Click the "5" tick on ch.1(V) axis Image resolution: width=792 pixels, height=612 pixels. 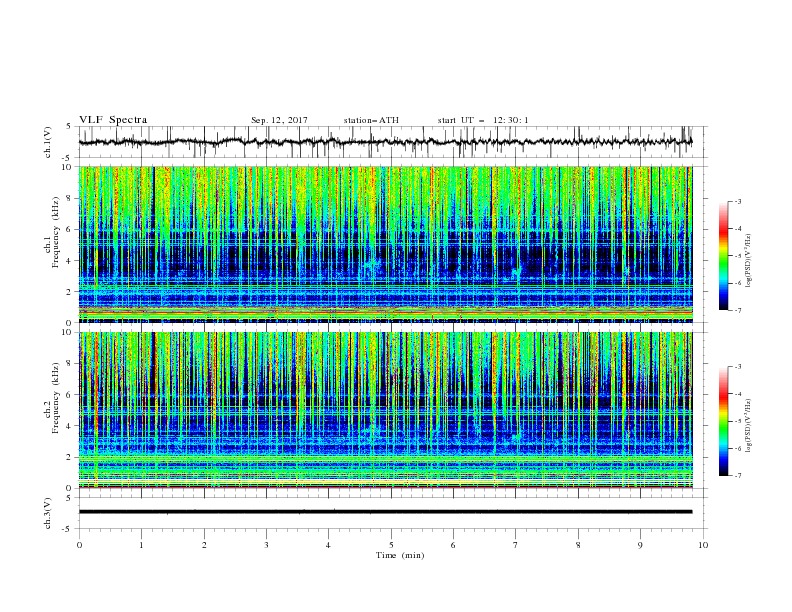coord(69,127)
